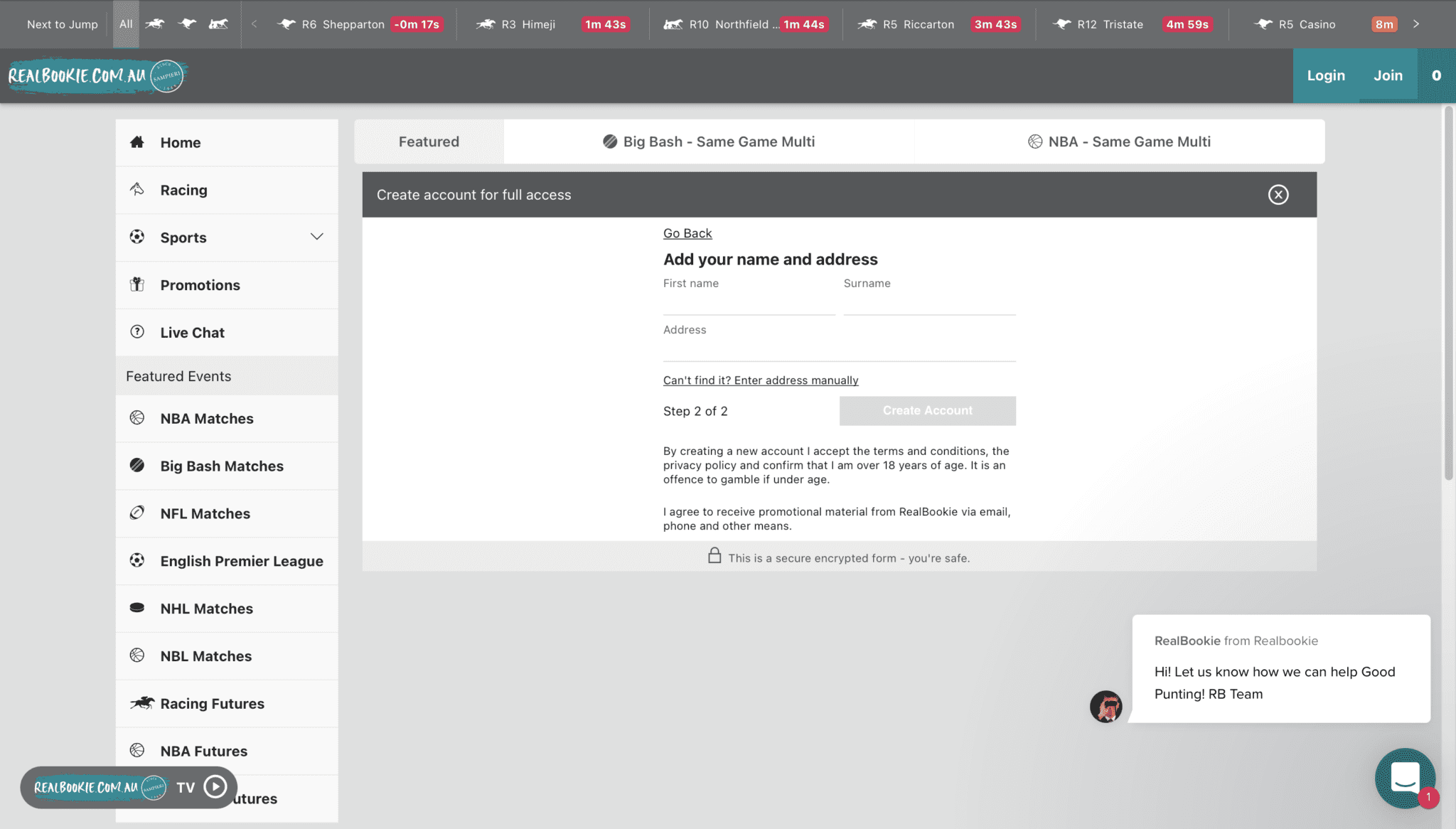The height and width of the screenshot is (829, 1456).
Task: Select the All filter in Next to Jump
Action: pos(126,24)
